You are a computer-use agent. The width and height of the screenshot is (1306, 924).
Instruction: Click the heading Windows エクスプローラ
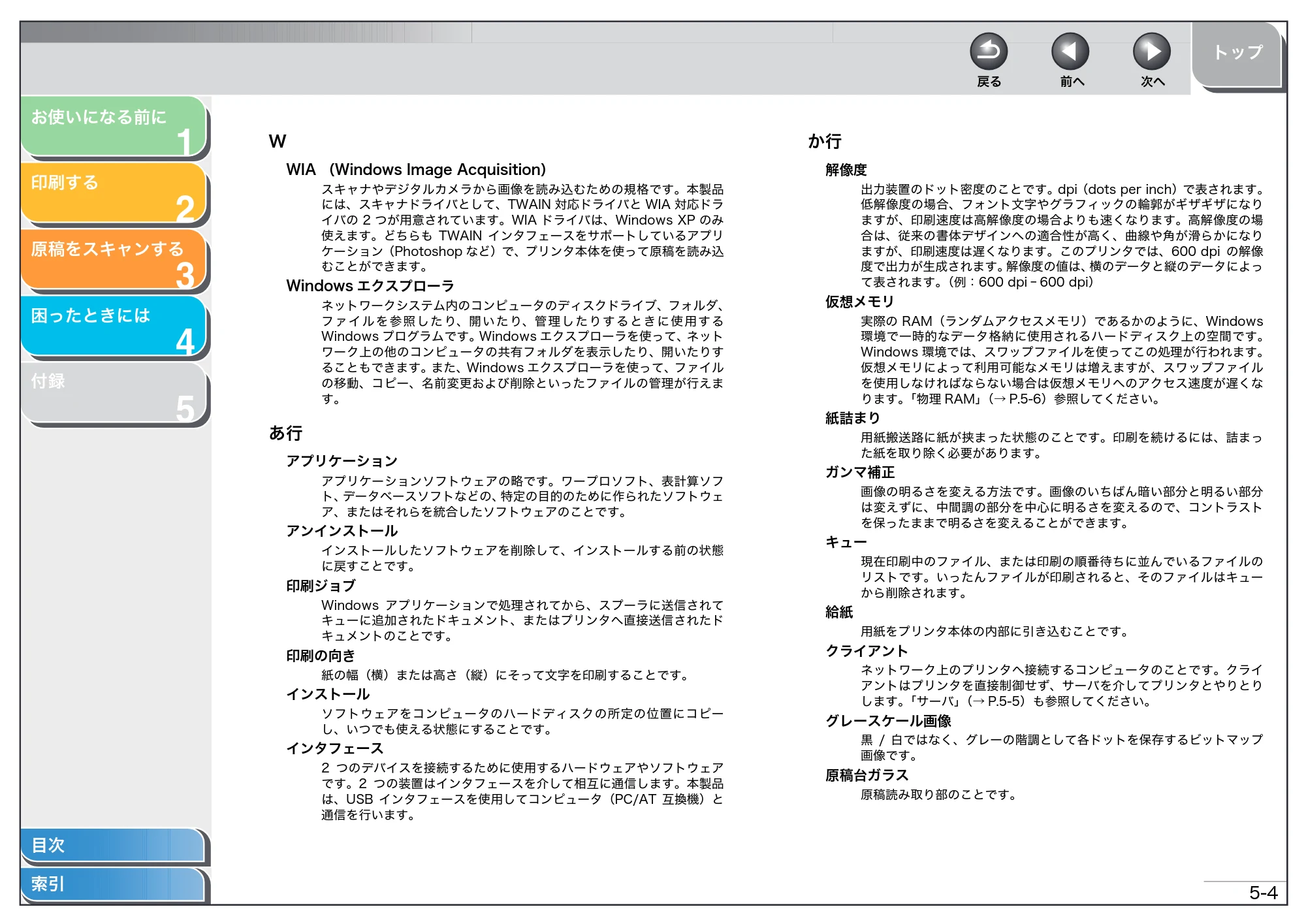coord(370,286)
